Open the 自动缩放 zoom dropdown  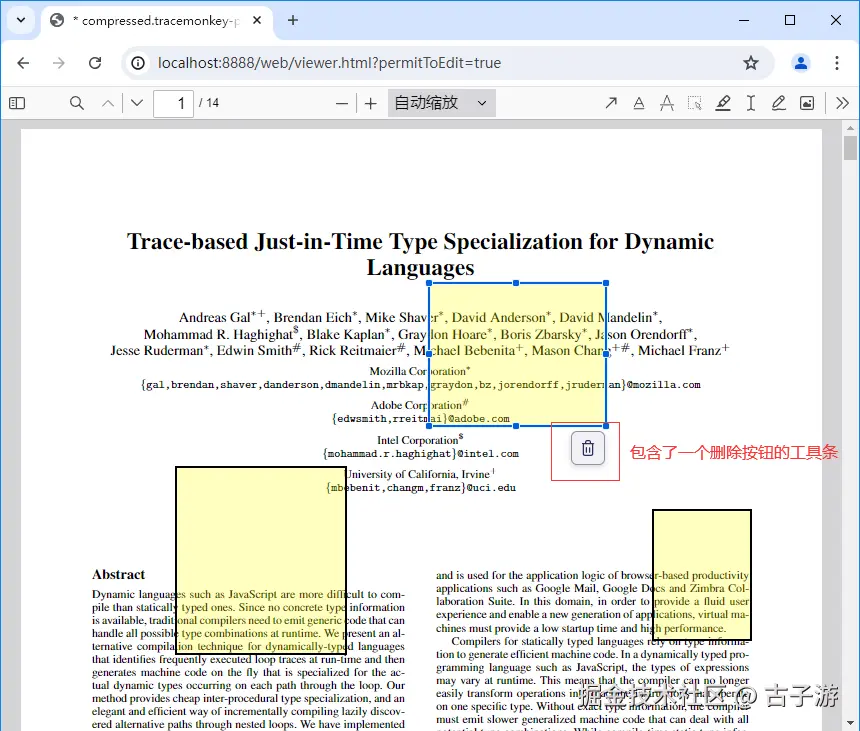(x=442, y=103)
